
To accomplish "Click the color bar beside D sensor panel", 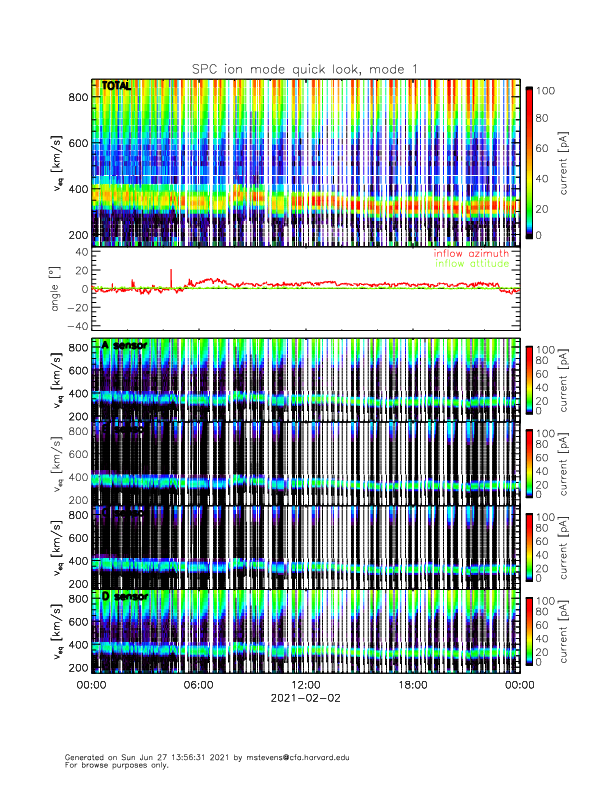I will (x=530, y=630).
